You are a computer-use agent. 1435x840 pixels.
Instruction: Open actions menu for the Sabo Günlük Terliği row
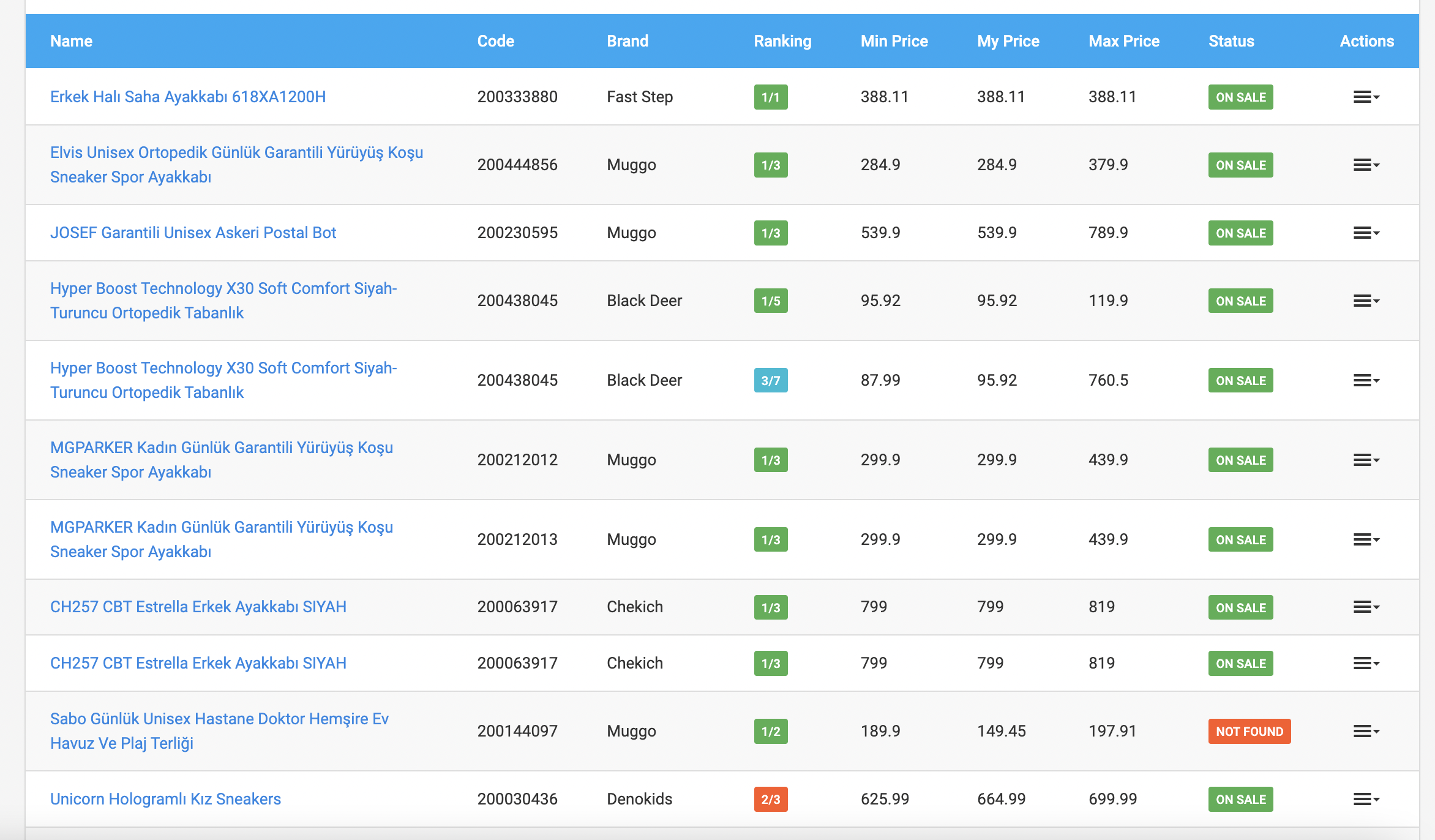point(1366,731)
